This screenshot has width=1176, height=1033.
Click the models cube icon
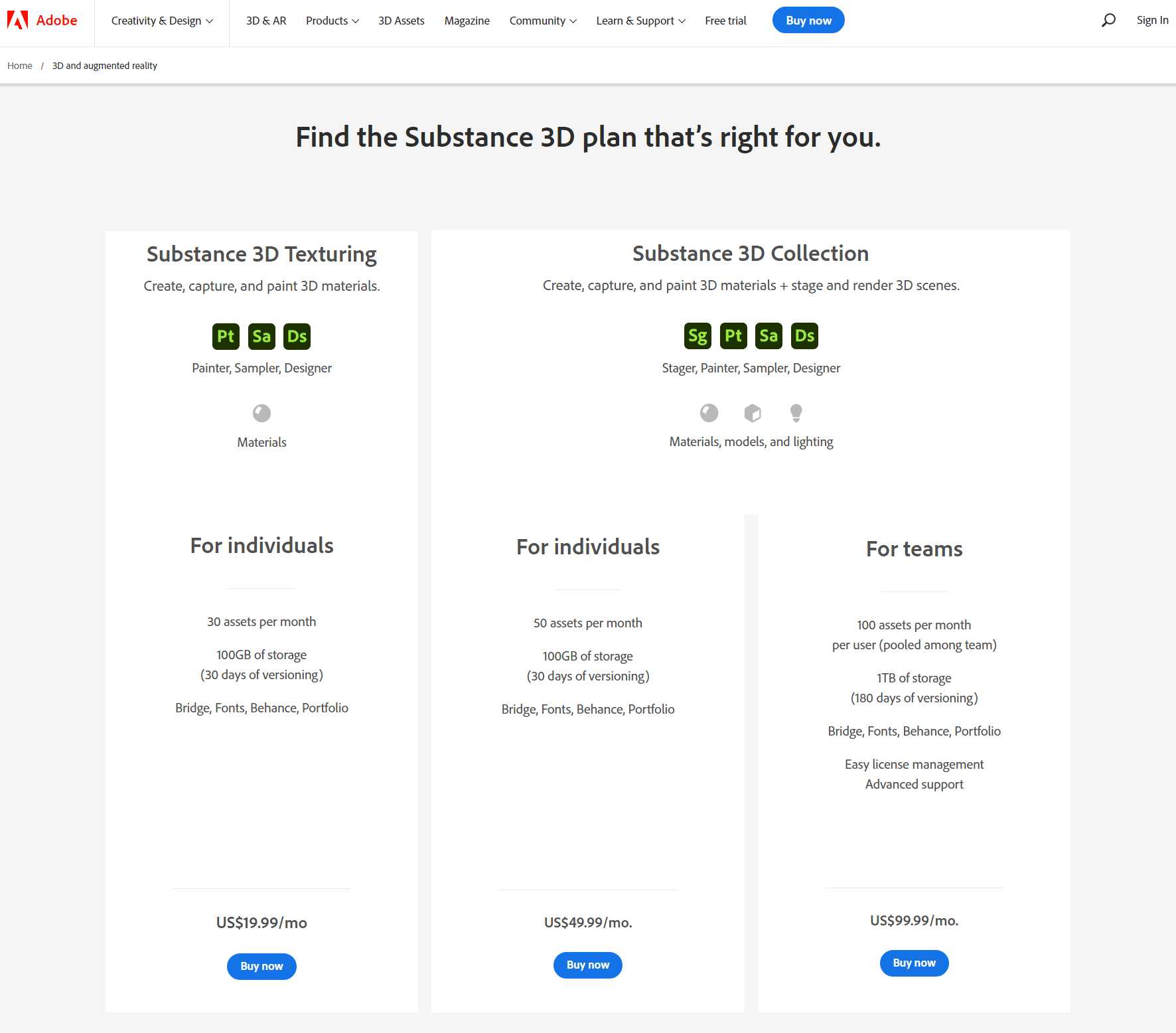point(753,413)
